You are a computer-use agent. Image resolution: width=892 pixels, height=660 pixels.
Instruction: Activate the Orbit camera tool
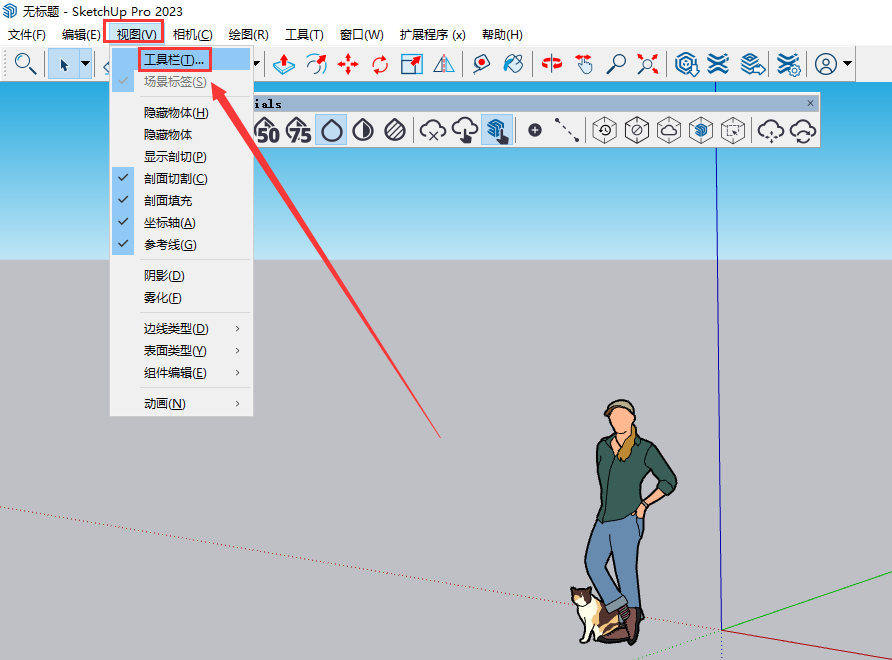pos(550,64)
